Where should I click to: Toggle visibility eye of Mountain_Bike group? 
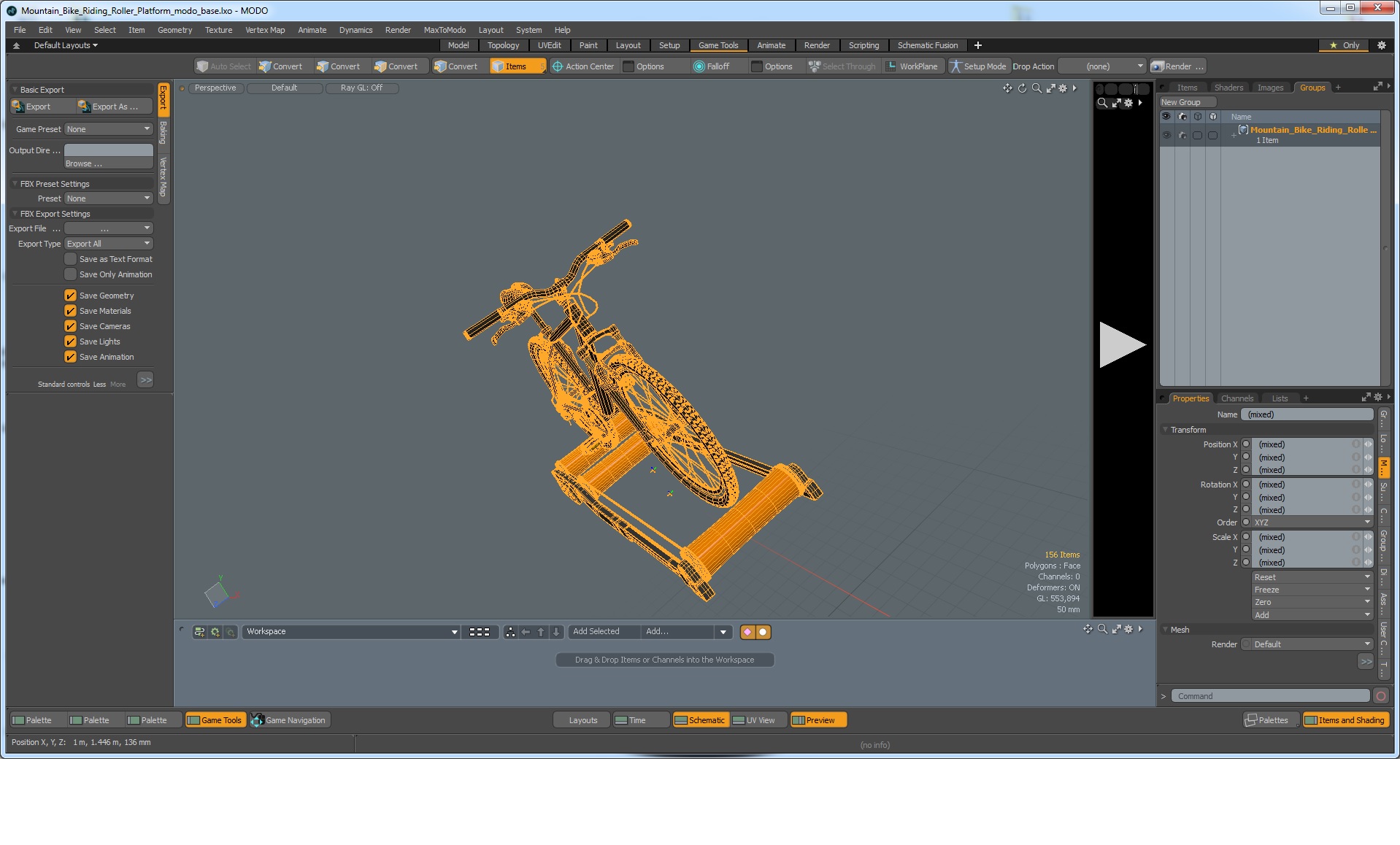tap(1166, 135)
